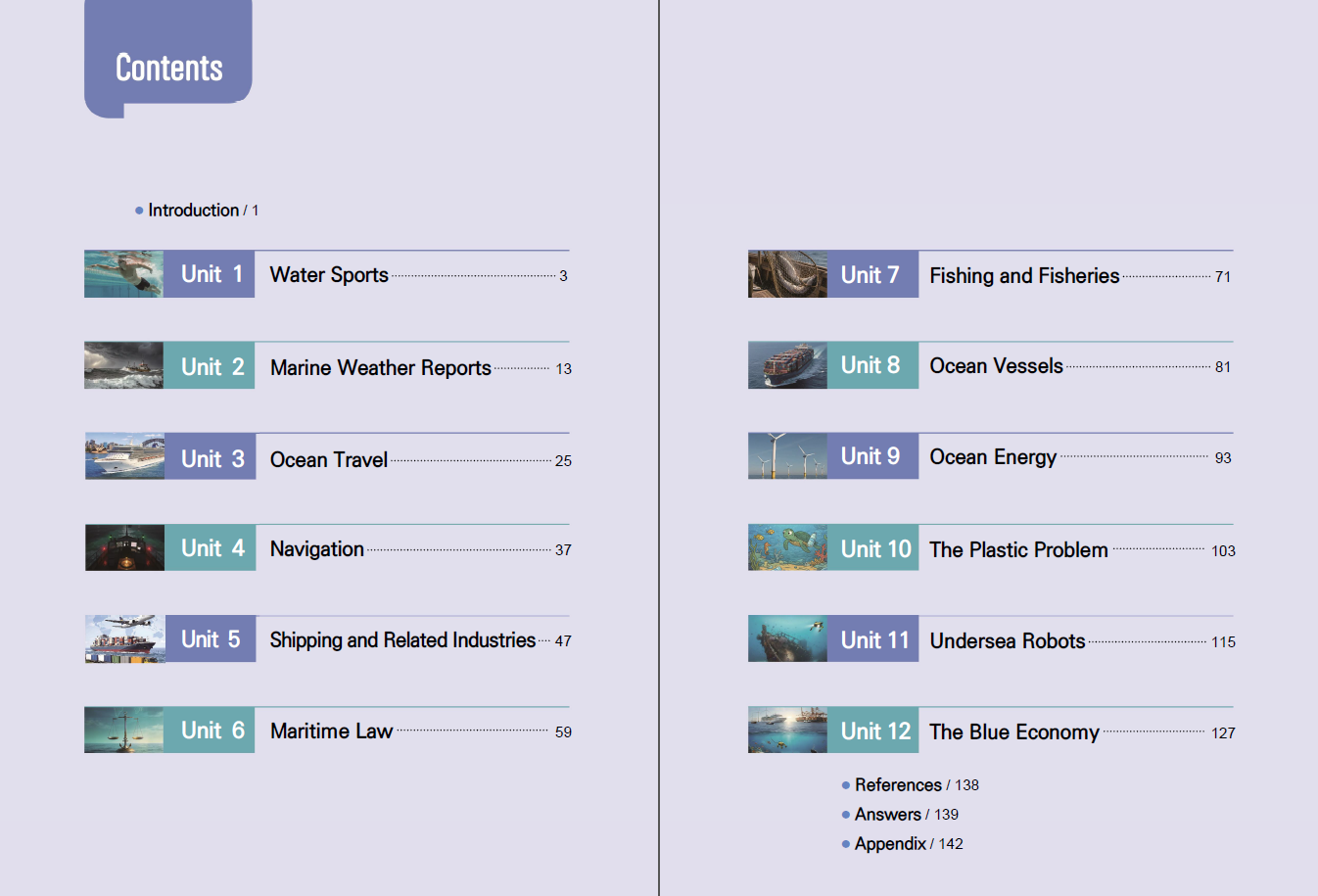Select the Shipping and Related Industries title

point(402,640)
